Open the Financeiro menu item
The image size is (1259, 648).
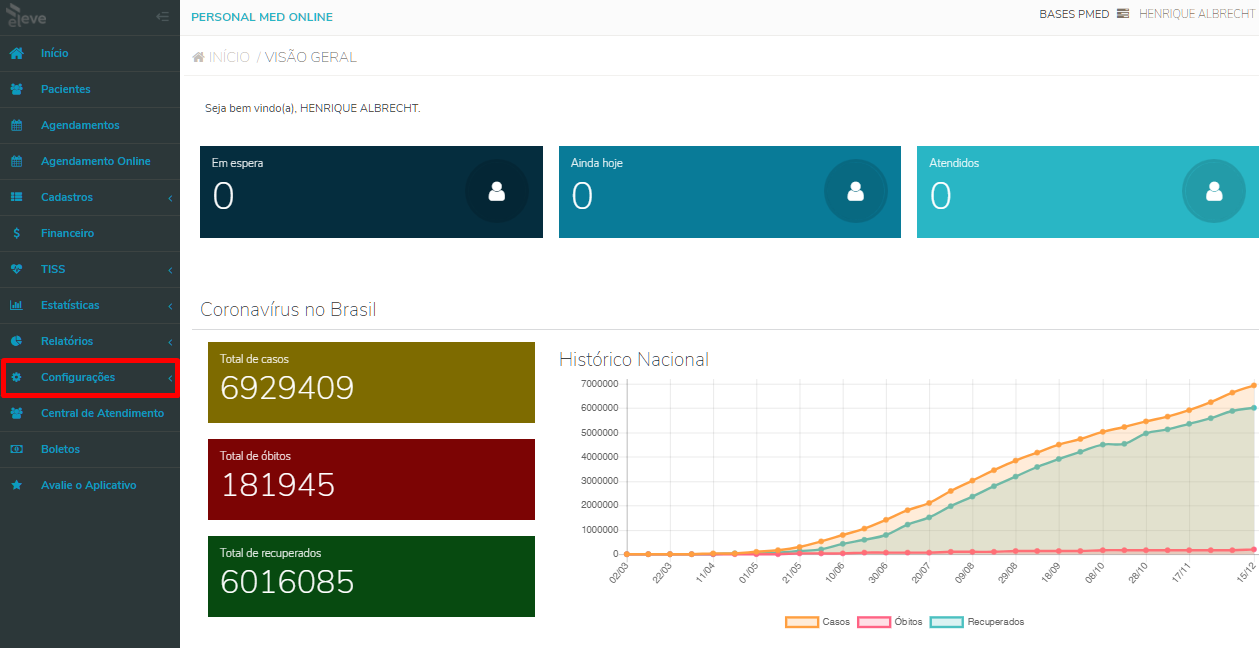90,233
